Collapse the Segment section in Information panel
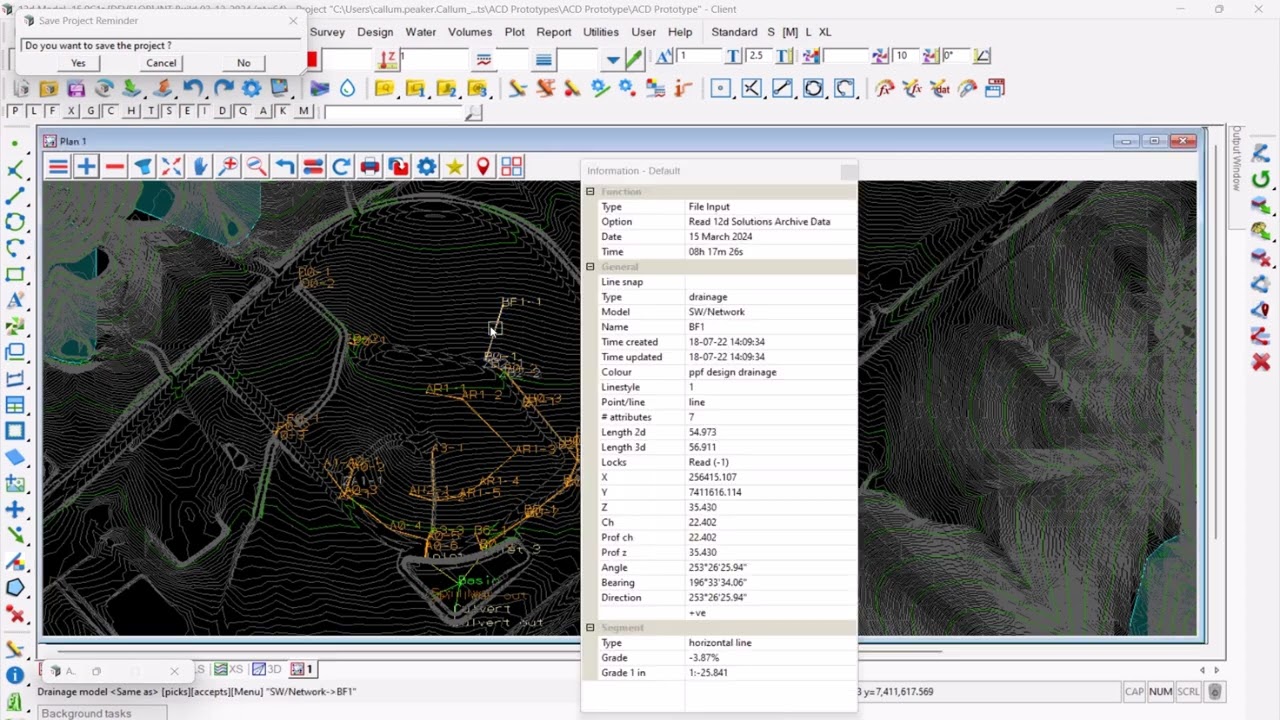The height and width of the screenshot is (720, 1280). click(590, 628)
